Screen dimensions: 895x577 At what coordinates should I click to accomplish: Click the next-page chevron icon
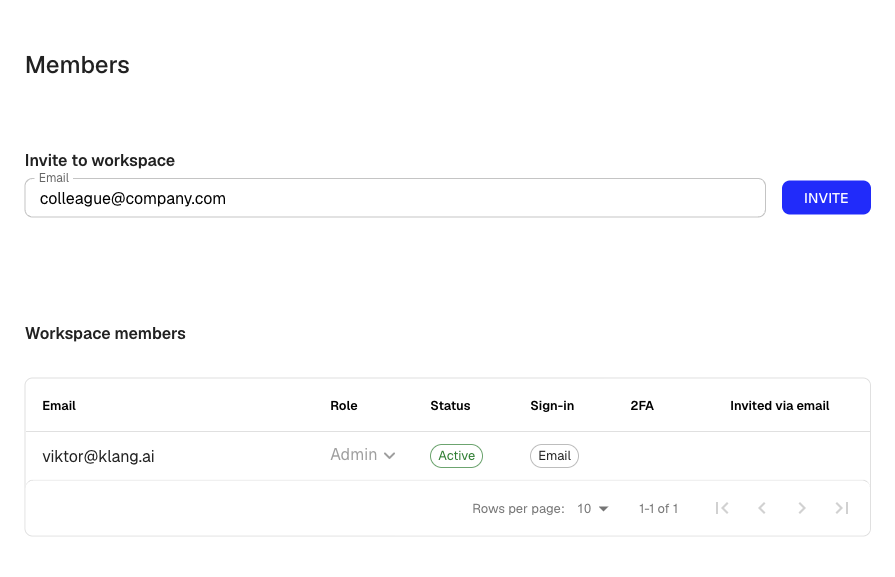802,508
